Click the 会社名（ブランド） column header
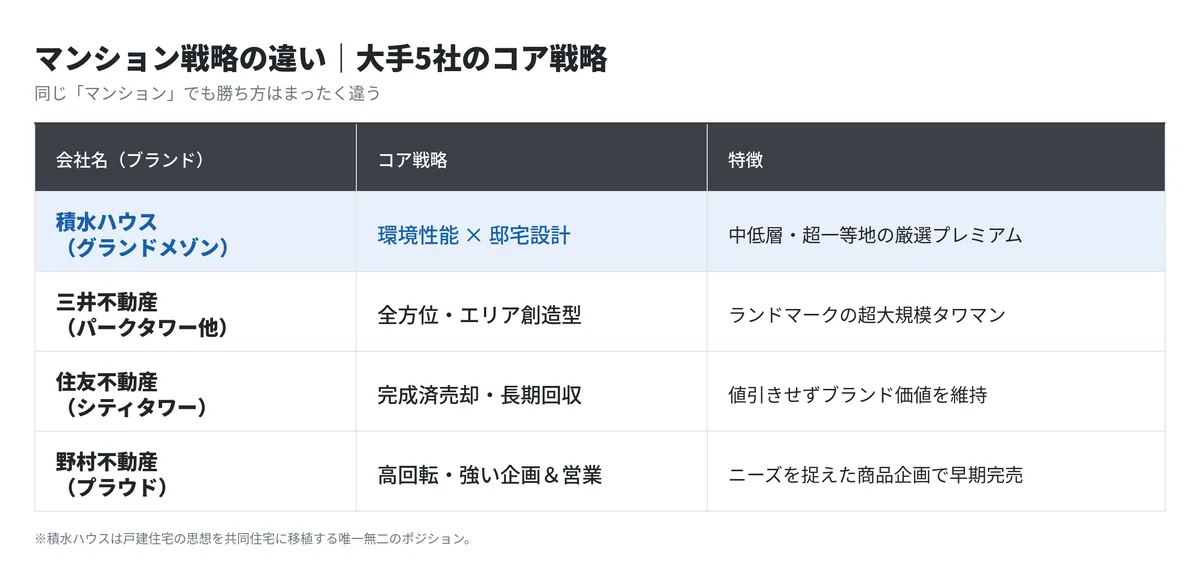This screenshot has width=1200, height=575. point(195,158)
